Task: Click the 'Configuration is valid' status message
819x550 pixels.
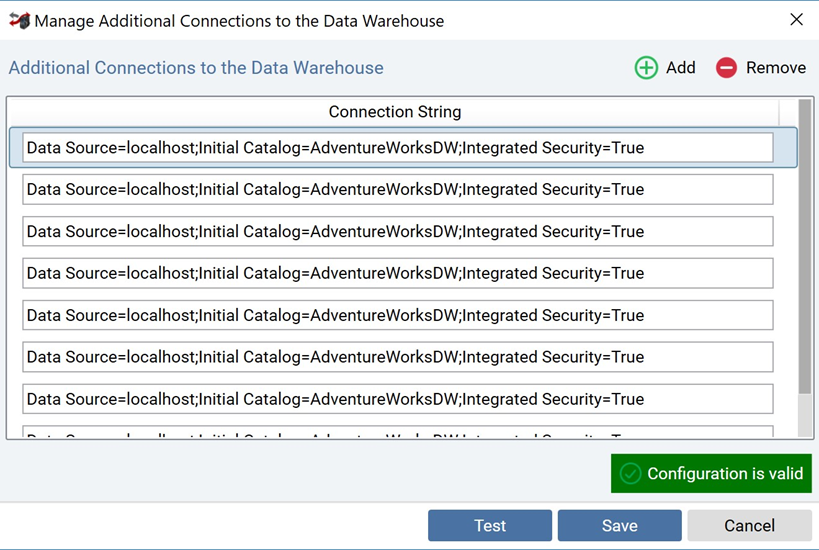Action: tap(724, 474)
